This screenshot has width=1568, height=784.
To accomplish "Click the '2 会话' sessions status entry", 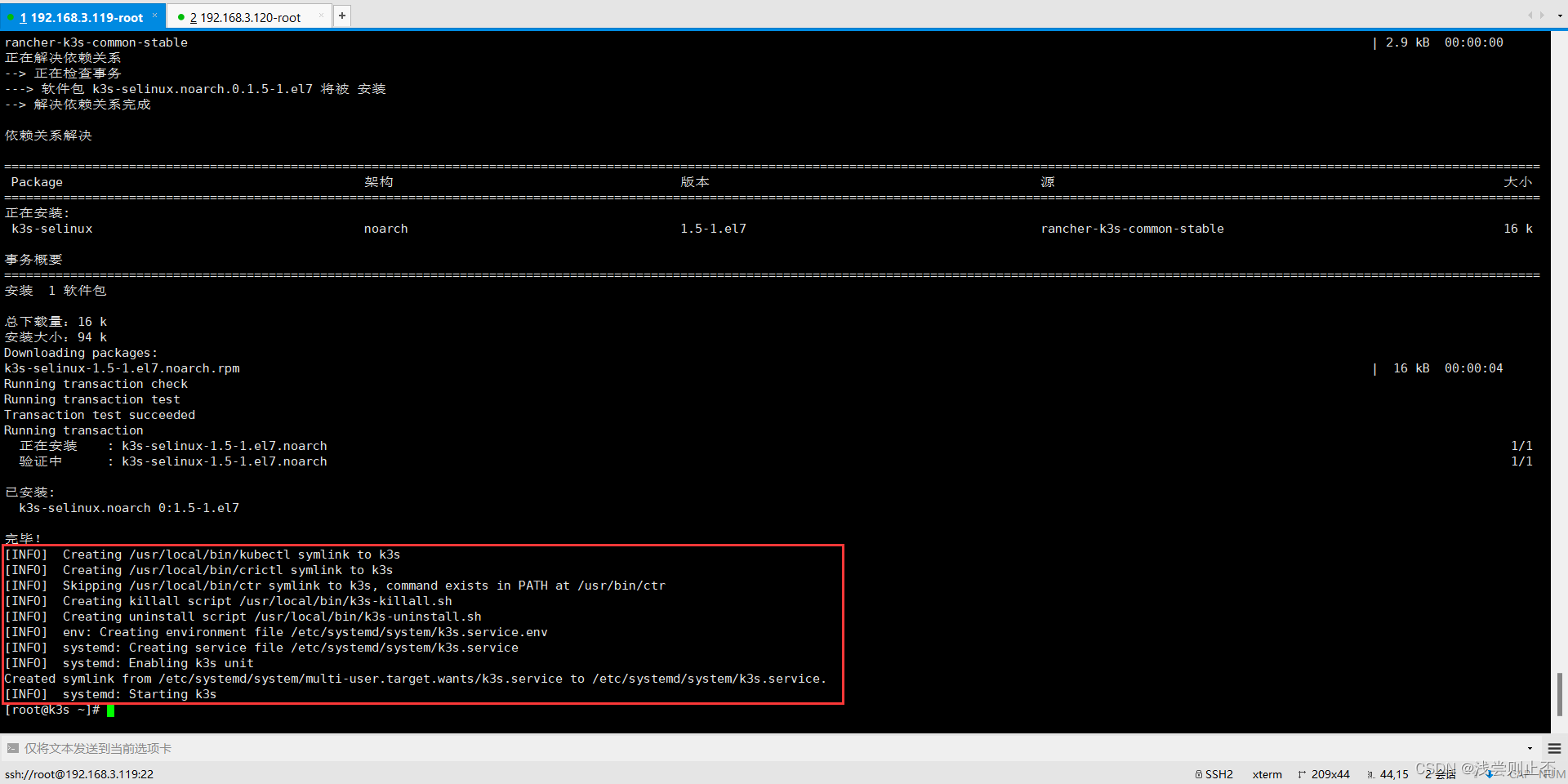I will coord(1441,774).
